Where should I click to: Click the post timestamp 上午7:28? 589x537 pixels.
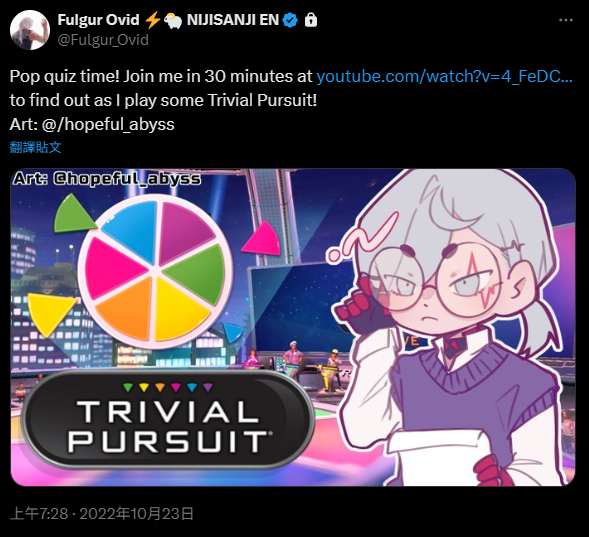pos(39,514)
